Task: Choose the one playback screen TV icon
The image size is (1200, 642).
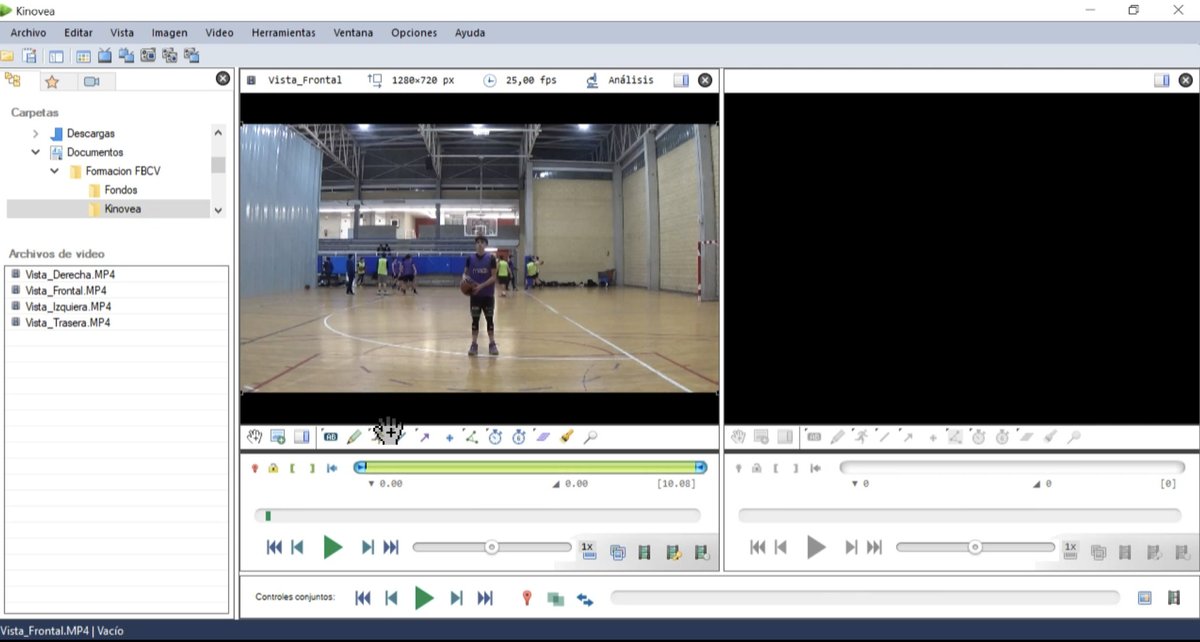Action: pos(104,55)
